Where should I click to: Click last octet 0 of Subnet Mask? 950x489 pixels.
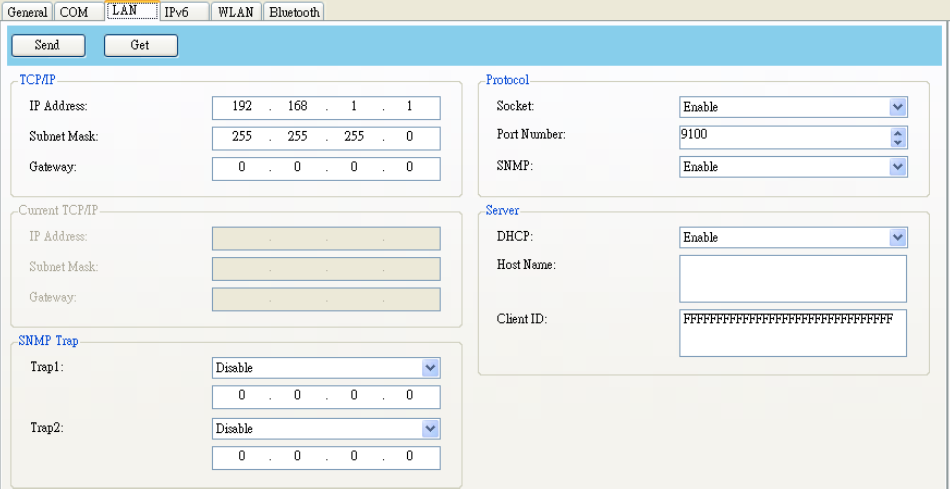click(x=410, y=137)
